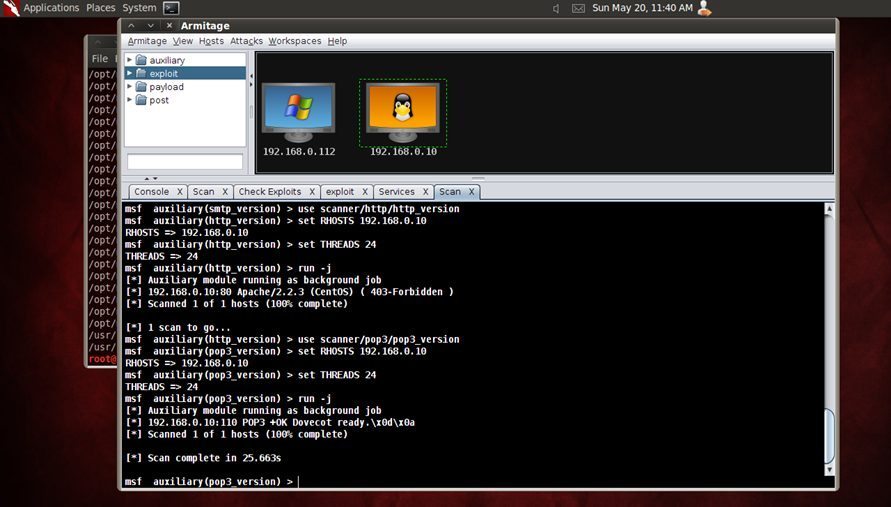The height and width of the screenshot is (507, 891).
Task: Click the console scrollbar thumb
Action: click(x=829, y=435)
